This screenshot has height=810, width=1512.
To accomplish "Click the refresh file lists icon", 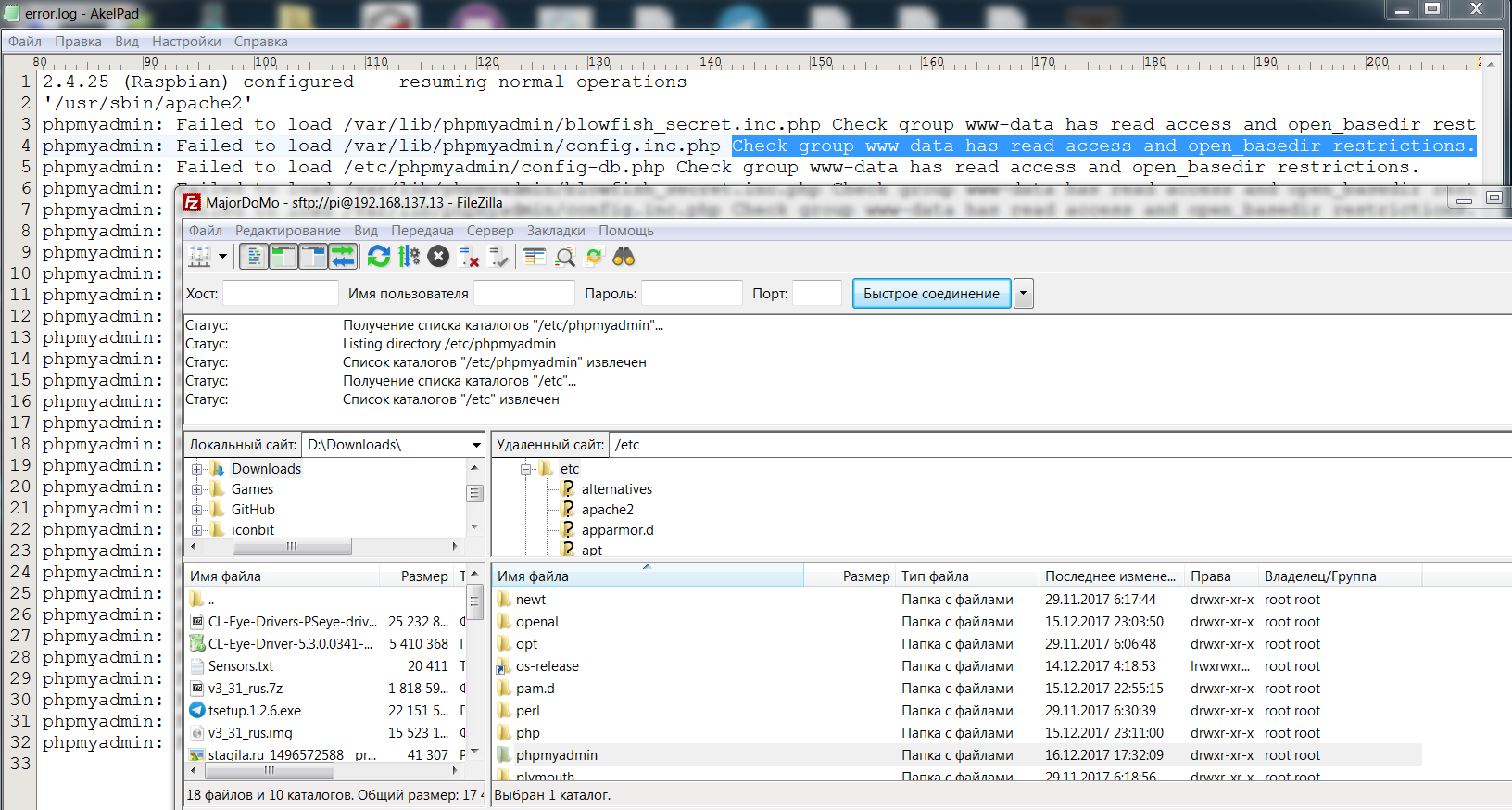I will point(378,257).
